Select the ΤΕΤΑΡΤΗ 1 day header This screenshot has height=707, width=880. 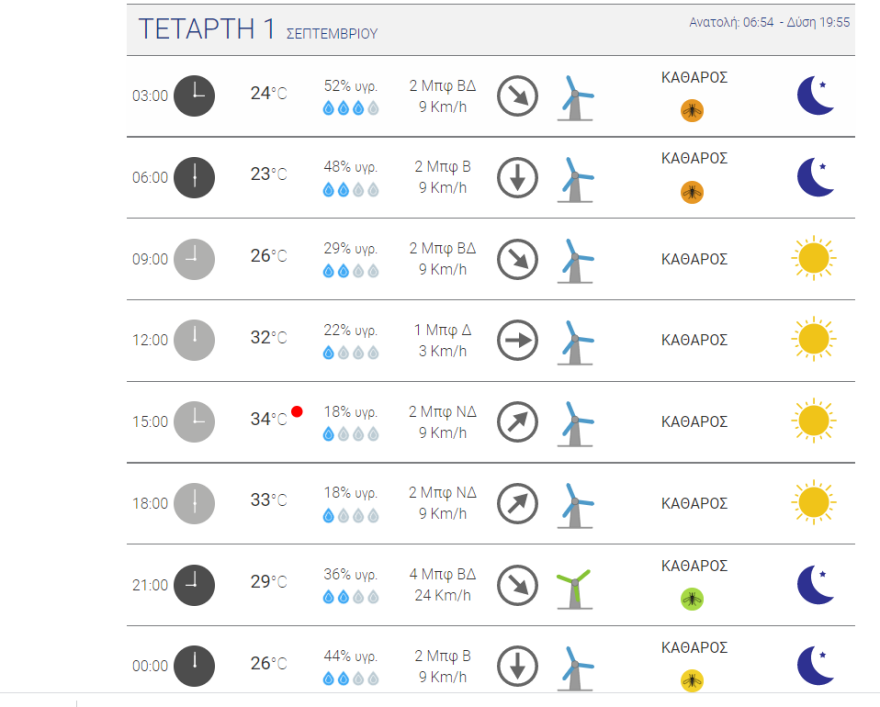207,29
